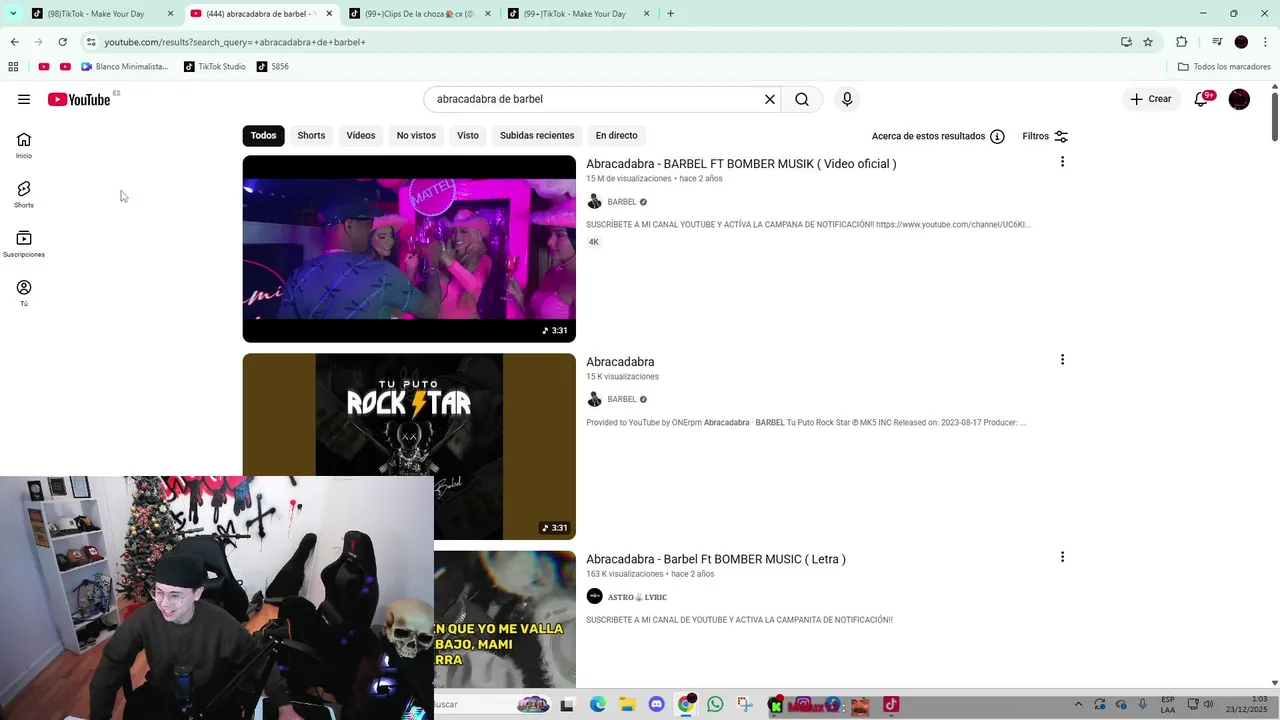Click the magnifier search button

[802, 99]
